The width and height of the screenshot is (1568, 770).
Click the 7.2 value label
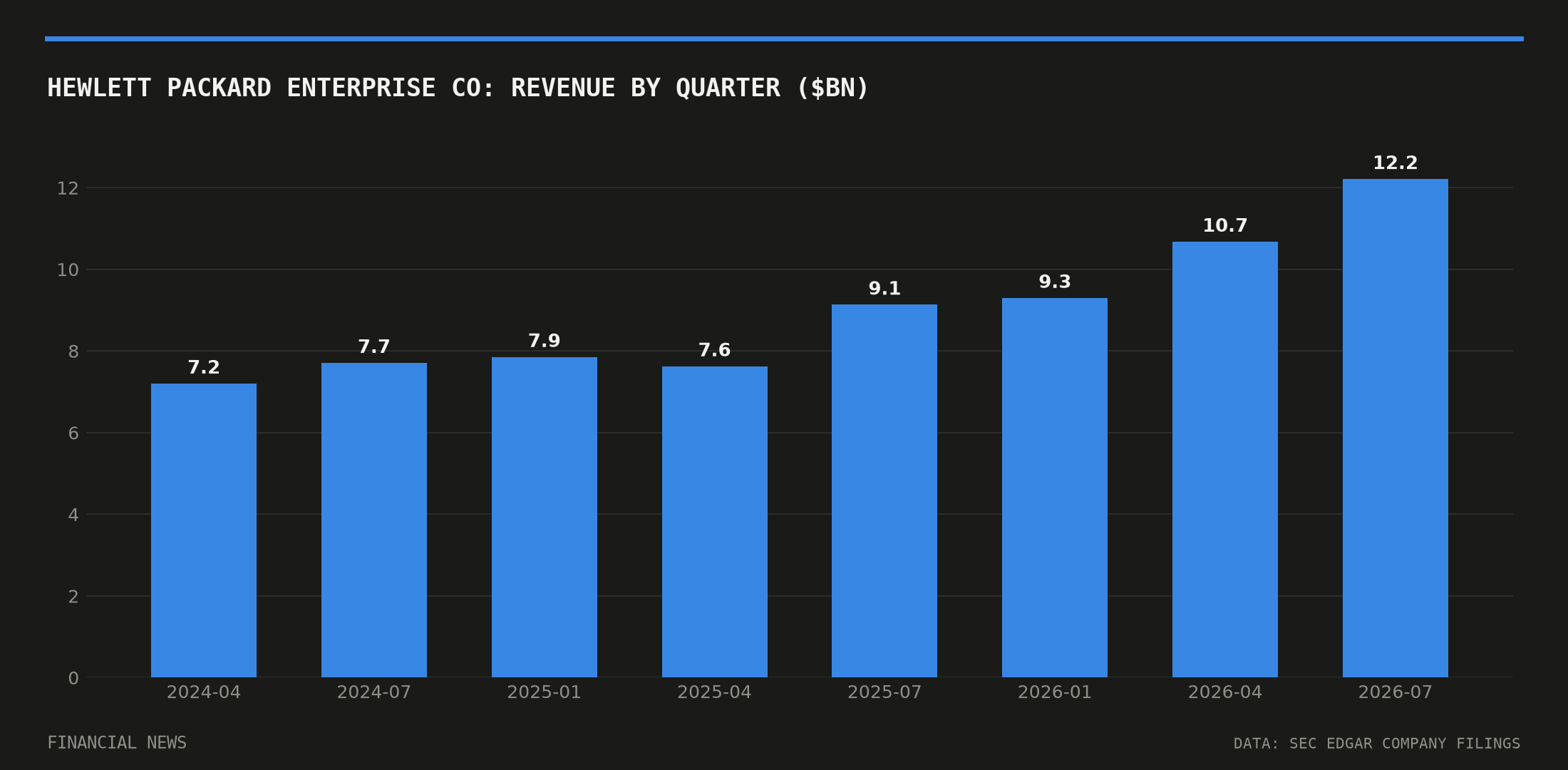click(204, 368)
